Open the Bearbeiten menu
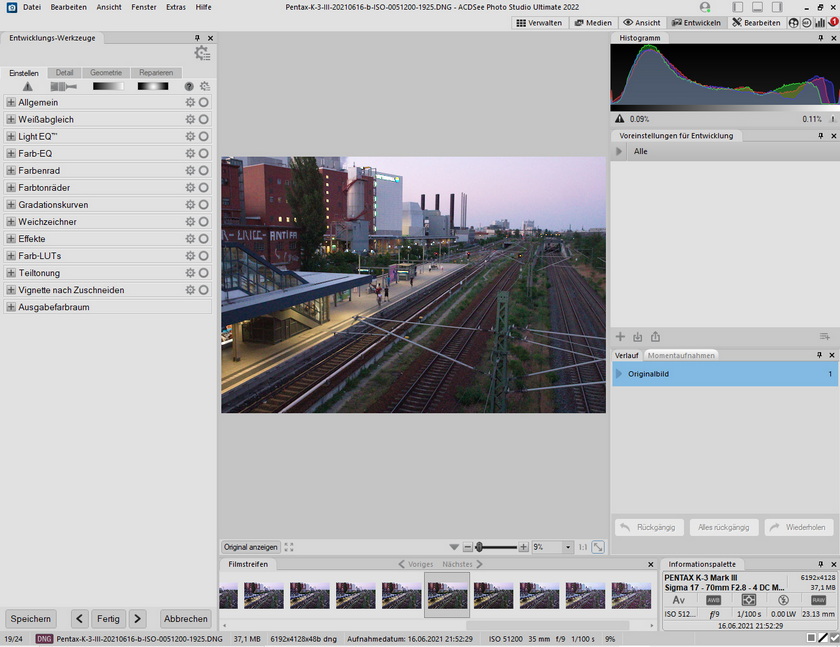Screen dimensions: 840x647 click(x=69, y=7)
